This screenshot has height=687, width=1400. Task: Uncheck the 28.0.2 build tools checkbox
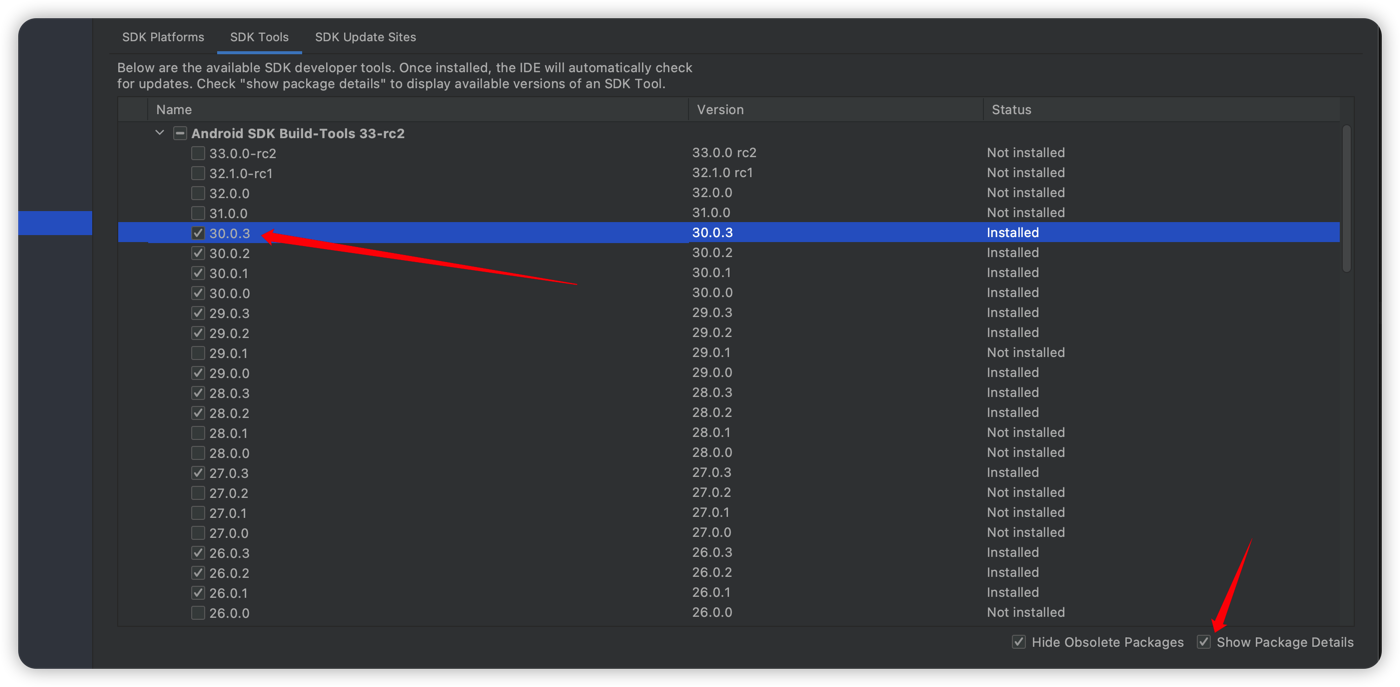198,413
